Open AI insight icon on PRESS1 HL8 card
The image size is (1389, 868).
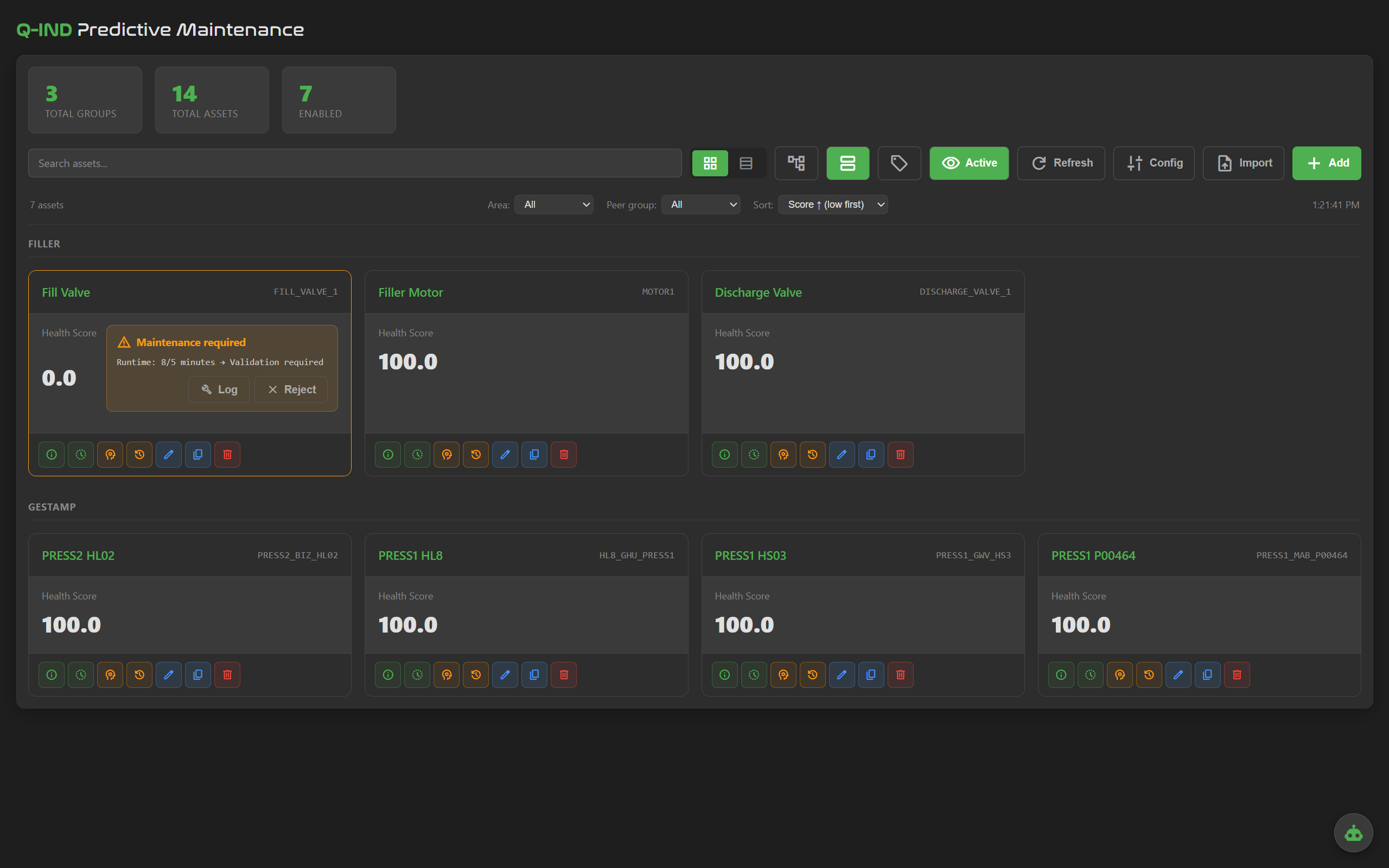point(447,675)
